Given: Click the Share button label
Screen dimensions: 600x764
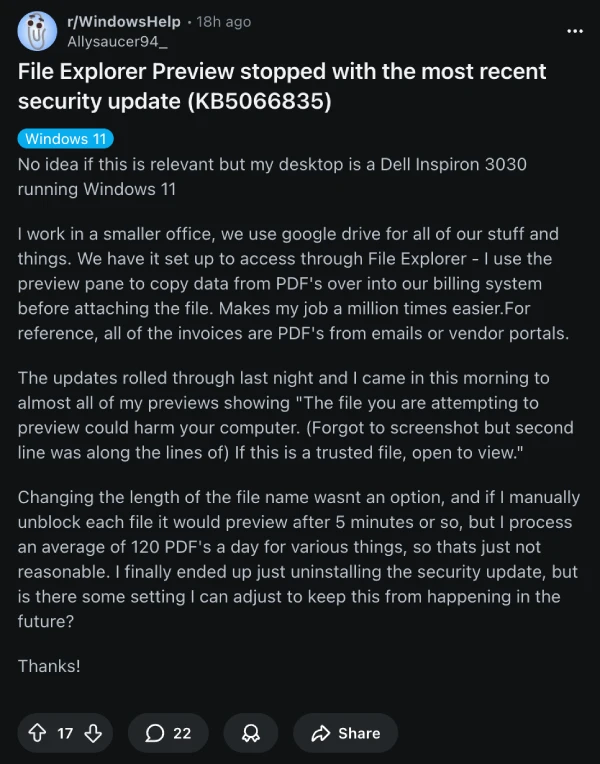Looking at the screenshot, I should click(358, 733).
